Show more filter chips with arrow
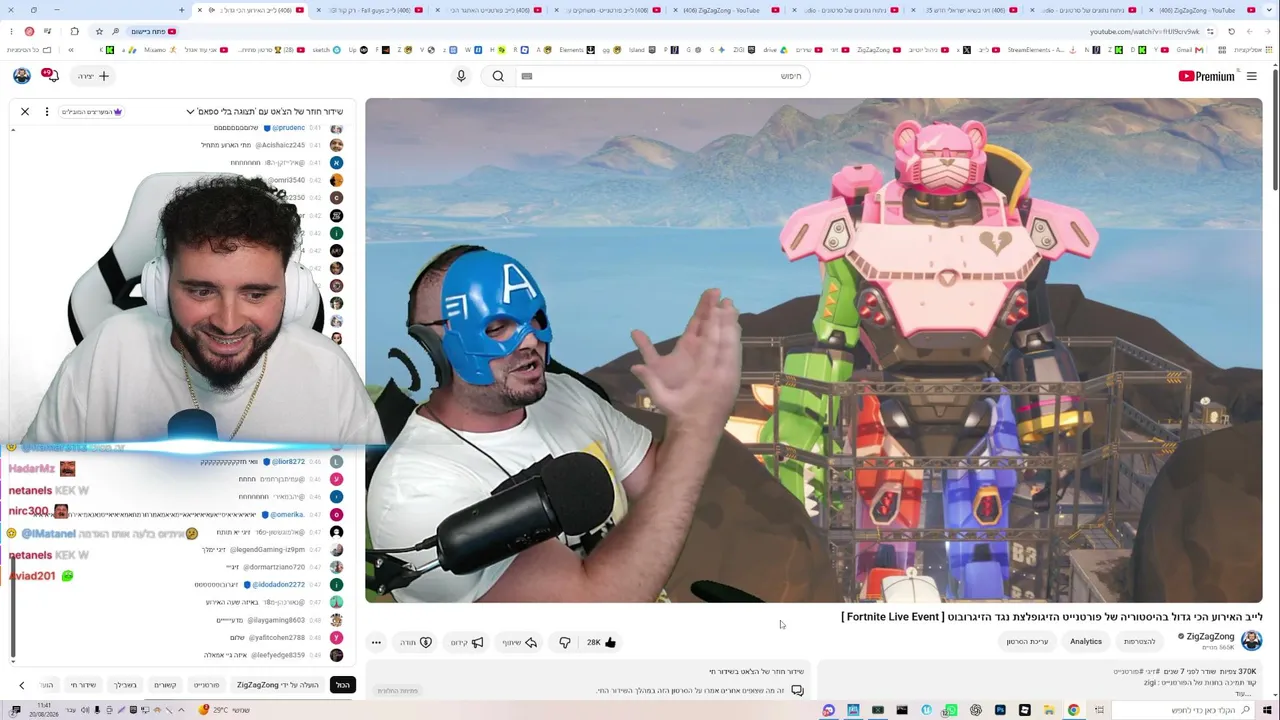This screenshot has height=720, width=1280. point(21,685)
